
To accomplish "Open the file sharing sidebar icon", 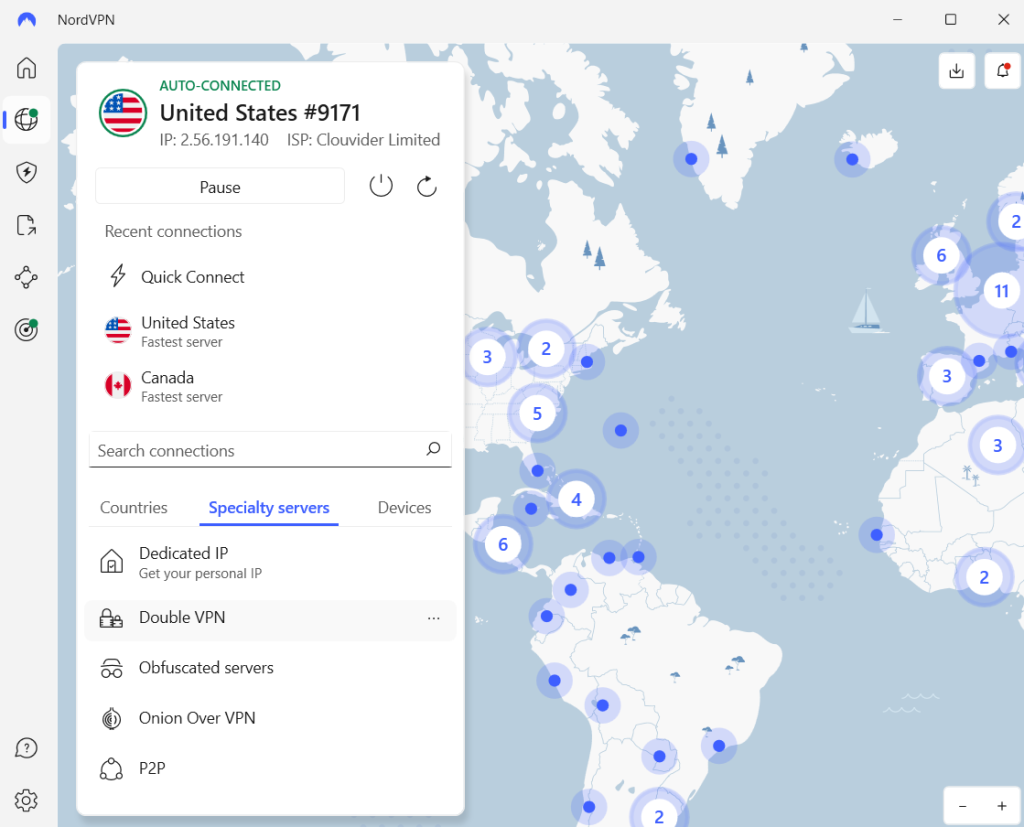I will pyautogui.click(x=27, y=225).
